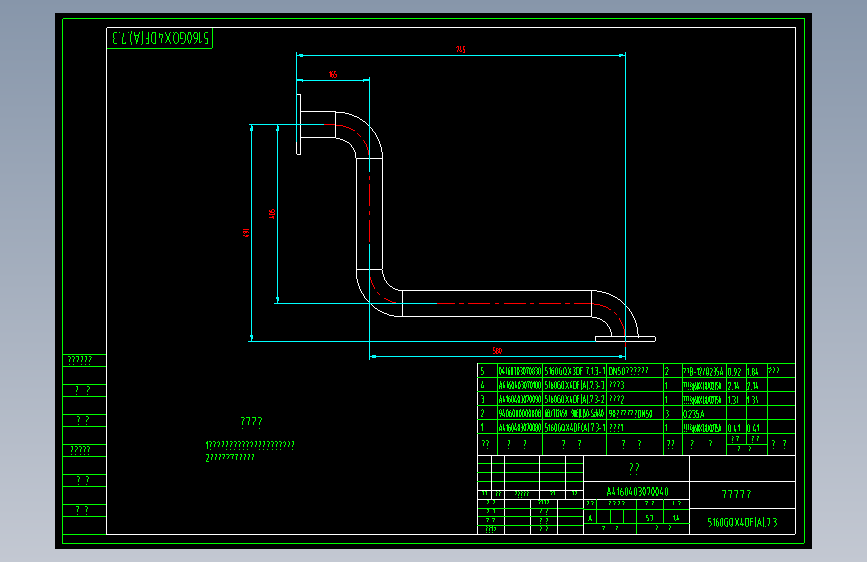867x562 pixels.
Task: Click 5160GQX4DF(A).7.3 in title block
Action: pyautogui.click(x=743, y=522)
